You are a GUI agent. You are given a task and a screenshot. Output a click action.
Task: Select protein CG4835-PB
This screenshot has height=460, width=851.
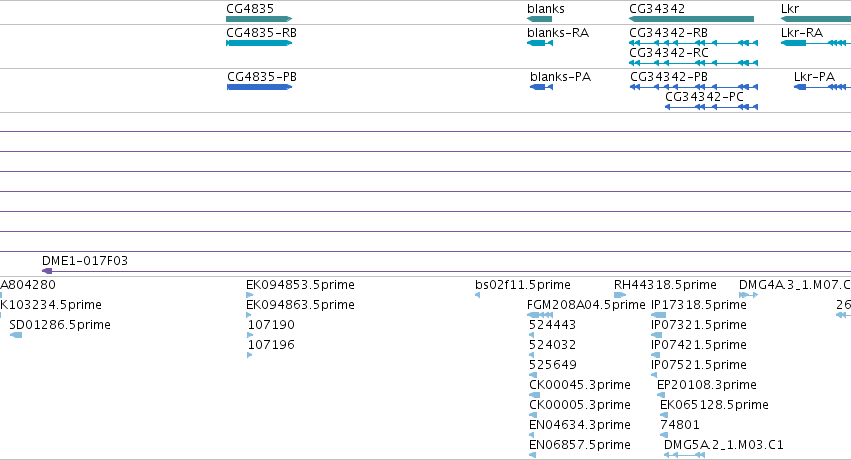[x=259, y=87]
